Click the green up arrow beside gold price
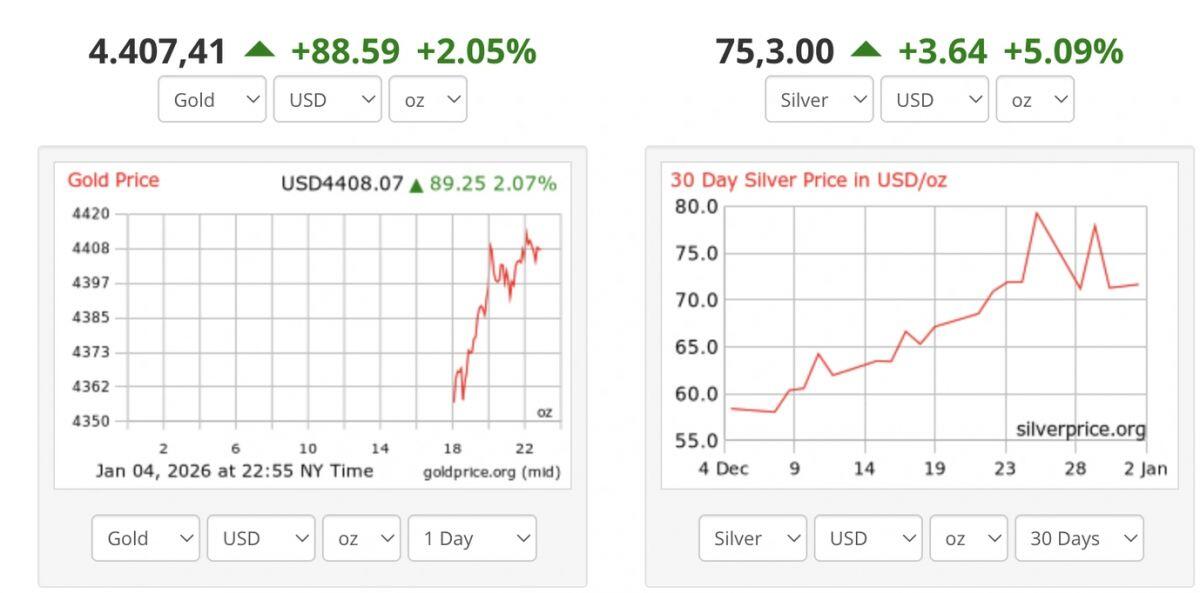The height and width of the screenshot is (593, 1200). click(x=259, y=49)
